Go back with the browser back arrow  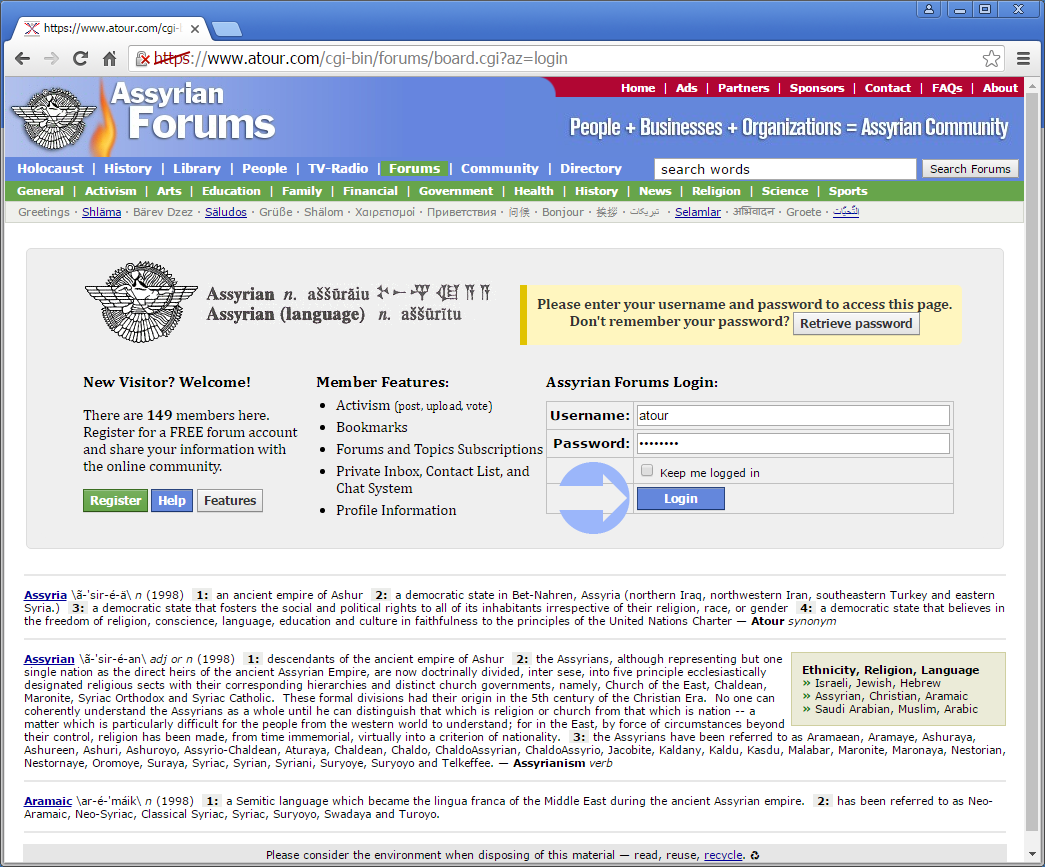[x=23, y=59]
